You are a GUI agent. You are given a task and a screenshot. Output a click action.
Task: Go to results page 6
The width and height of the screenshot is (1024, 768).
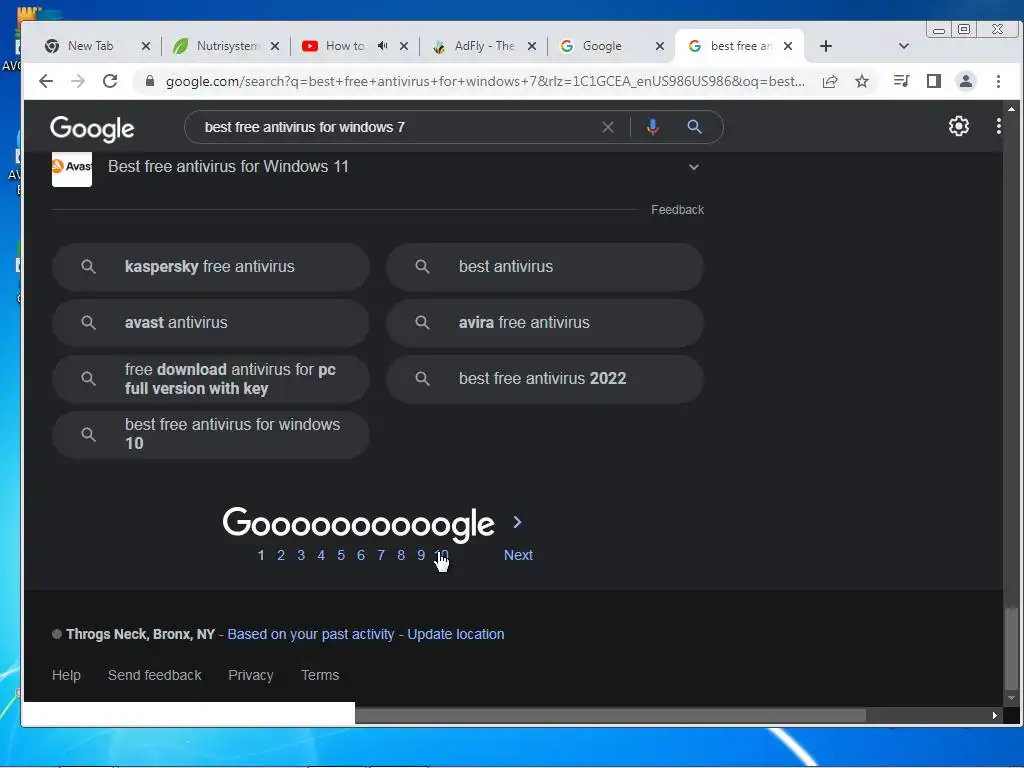[360, 555]
